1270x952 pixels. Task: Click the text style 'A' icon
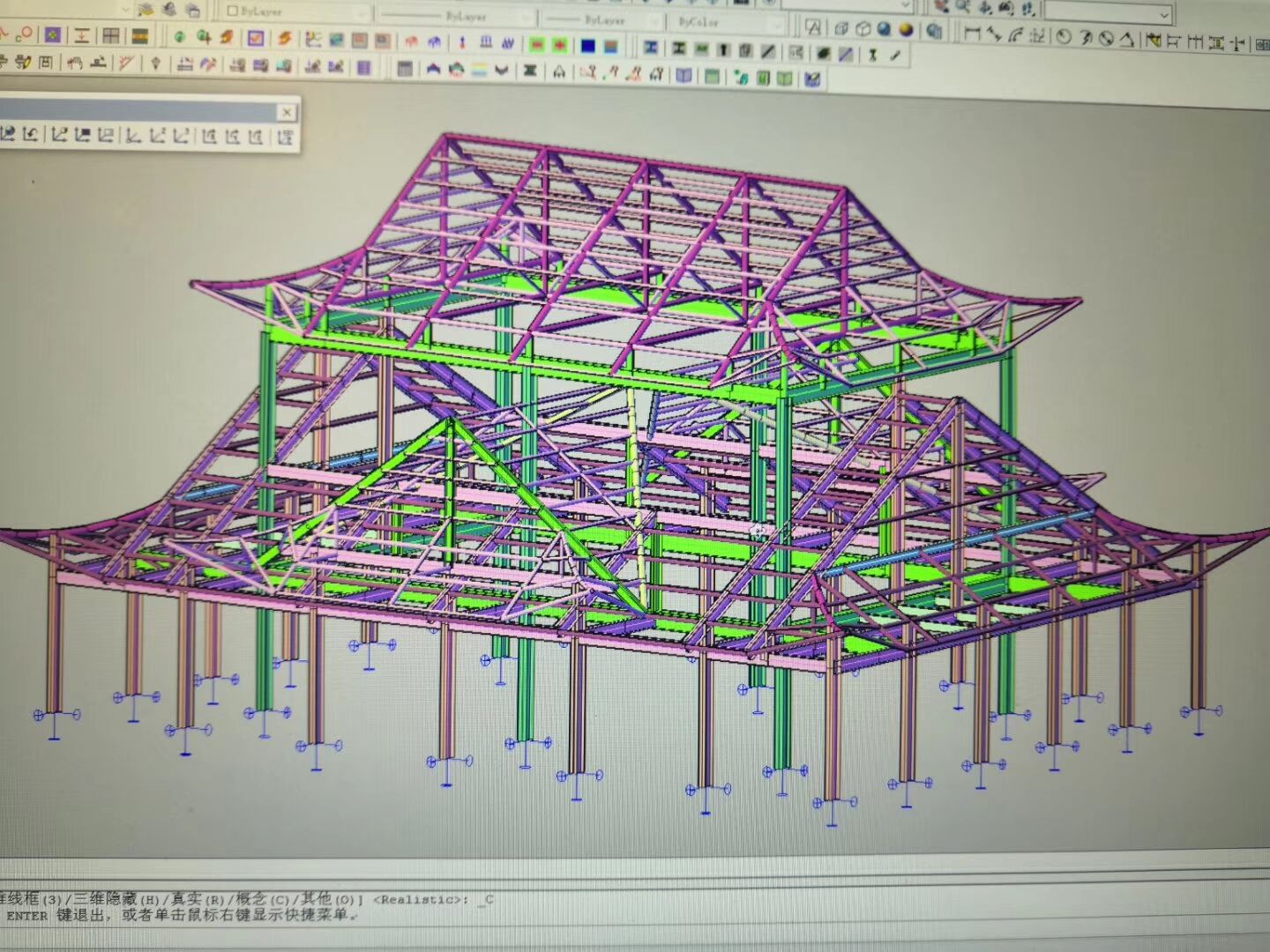(813, 27)
